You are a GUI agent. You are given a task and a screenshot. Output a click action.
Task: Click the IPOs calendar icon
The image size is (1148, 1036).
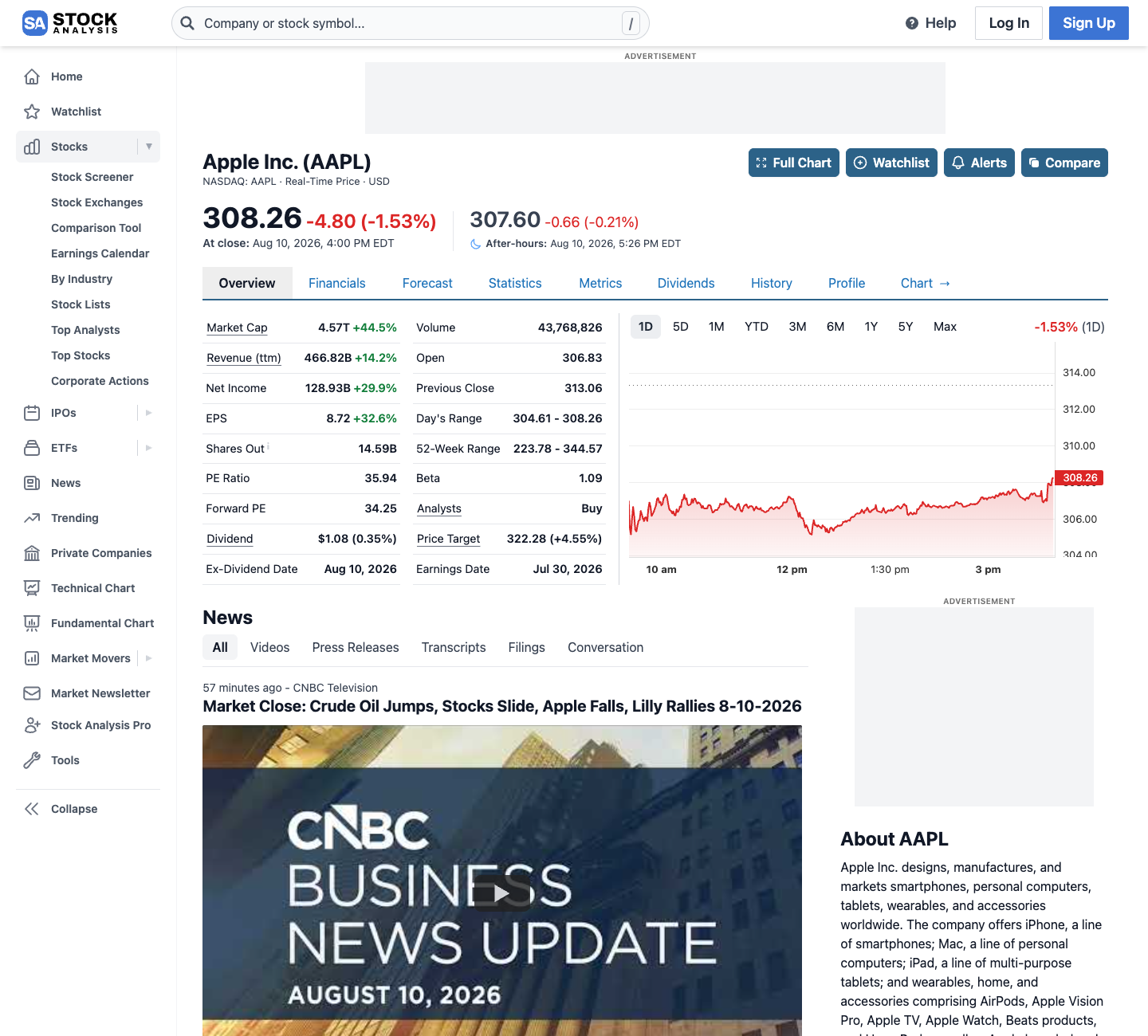[32, 413]
